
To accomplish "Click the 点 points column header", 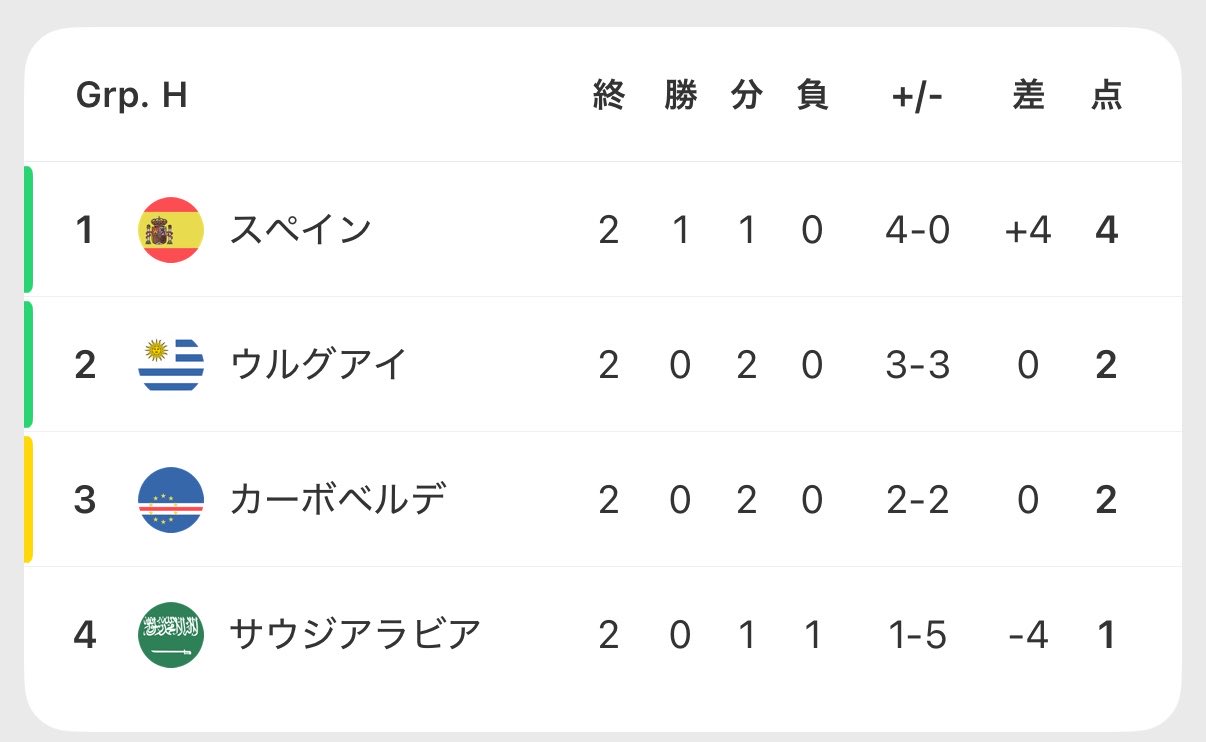I will click(1106, 96).
